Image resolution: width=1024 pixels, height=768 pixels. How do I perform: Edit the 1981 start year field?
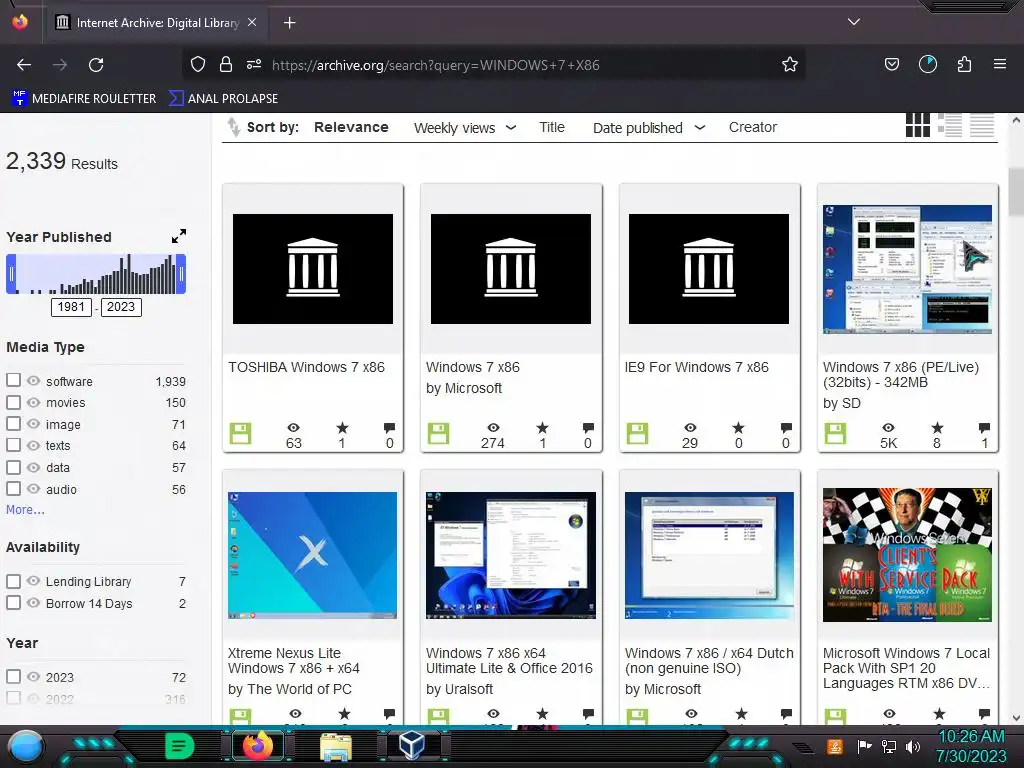[71, 307]
